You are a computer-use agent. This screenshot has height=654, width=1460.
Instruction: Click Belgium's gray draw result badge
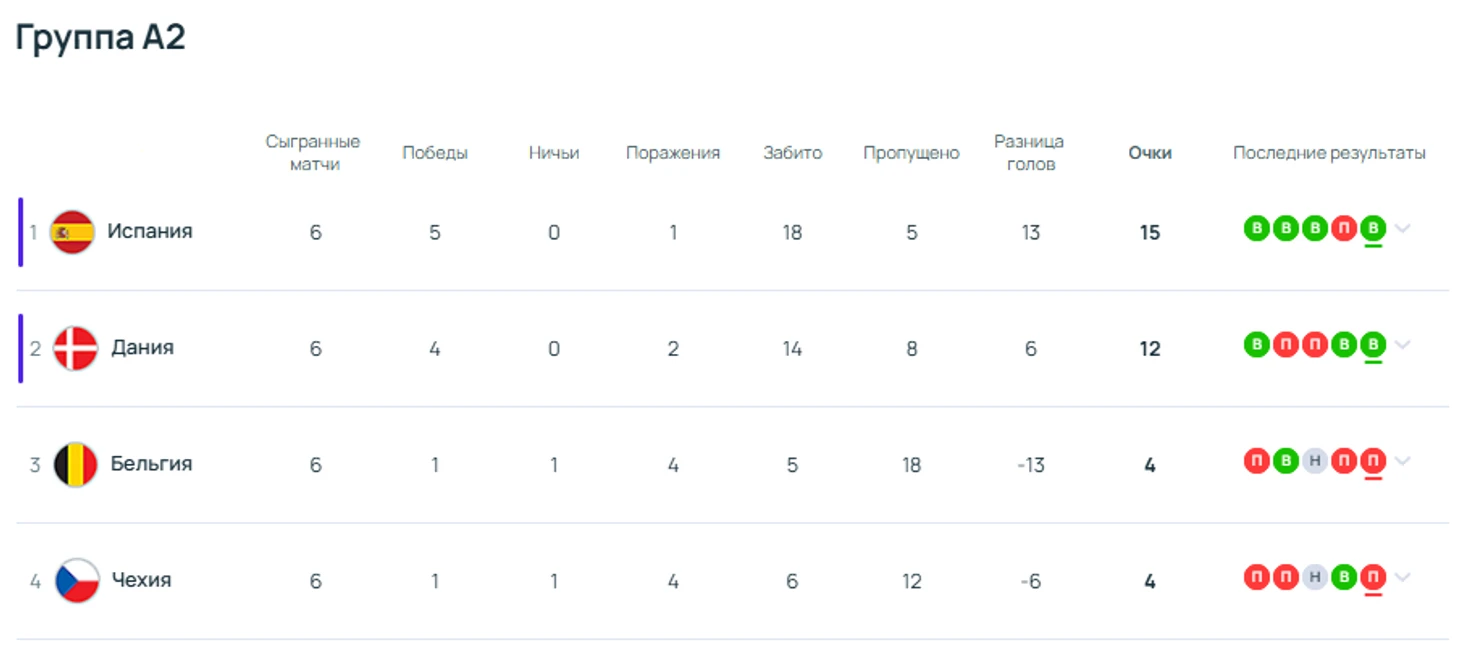coord(1315,461)
